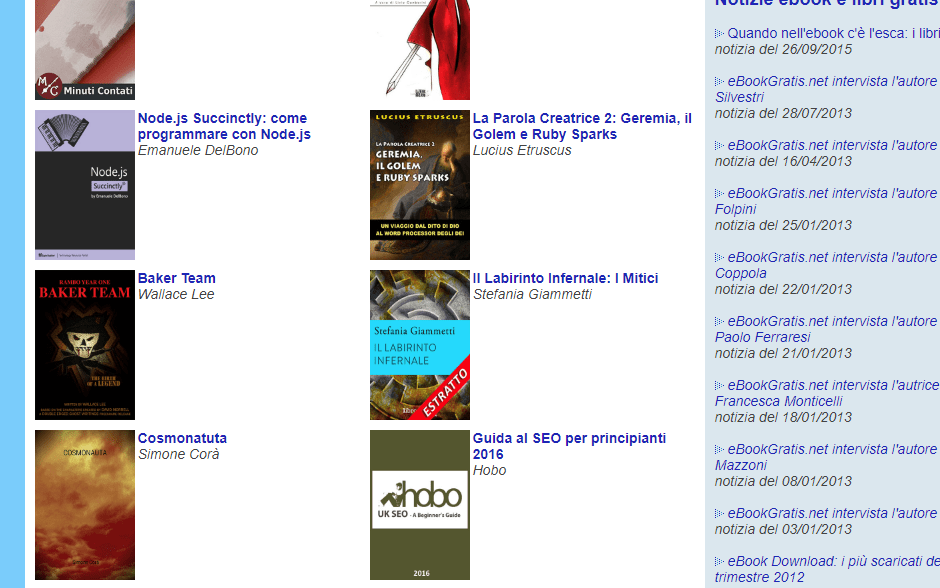Viewport: 940px width, 588px height.
Task: Click arrow icon beside the 16/04/2013 news item
Action: tap(719, 146)
